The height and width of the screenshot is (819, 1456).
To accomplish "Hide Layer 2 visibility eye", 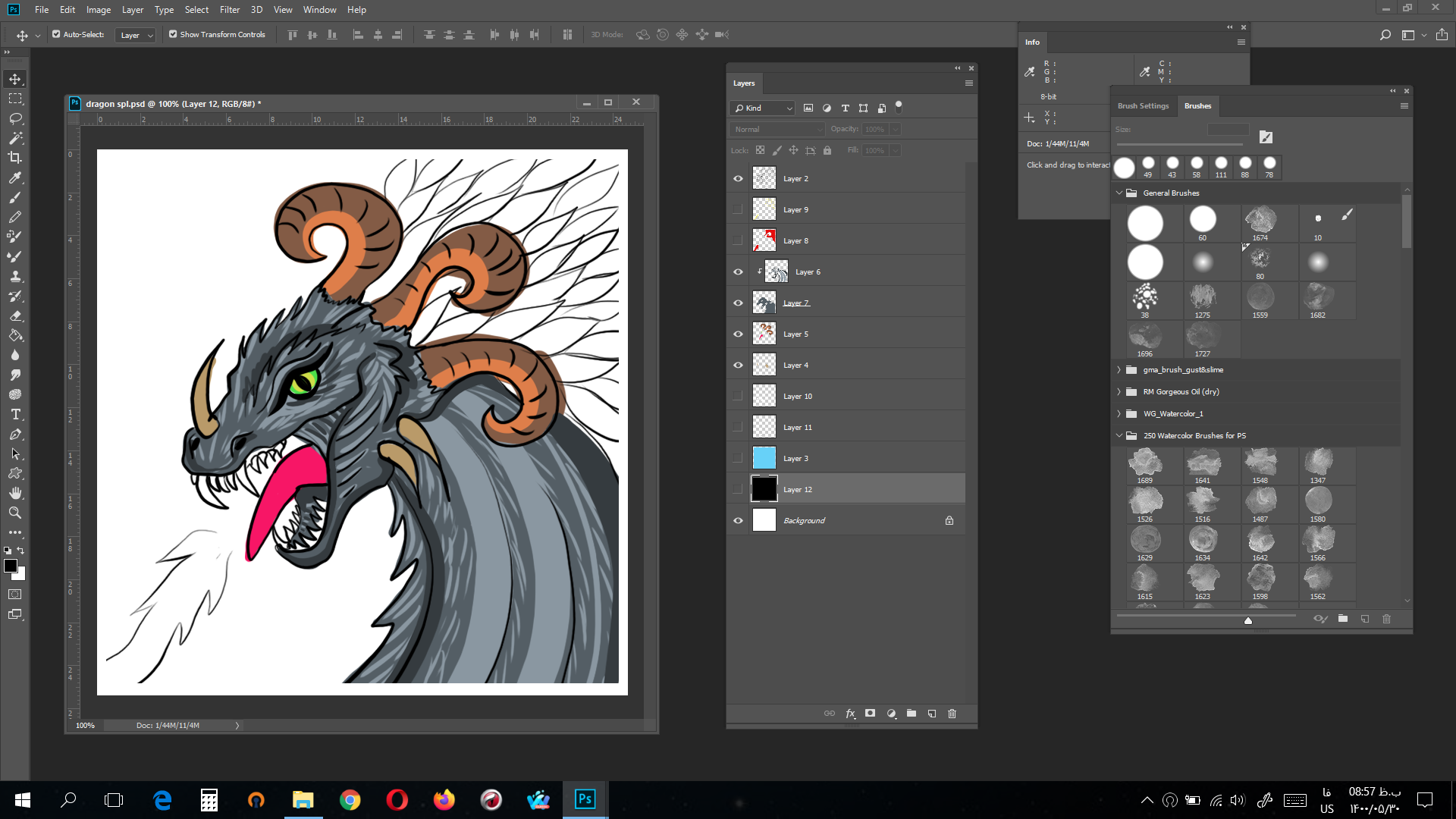I will [738, 178].
